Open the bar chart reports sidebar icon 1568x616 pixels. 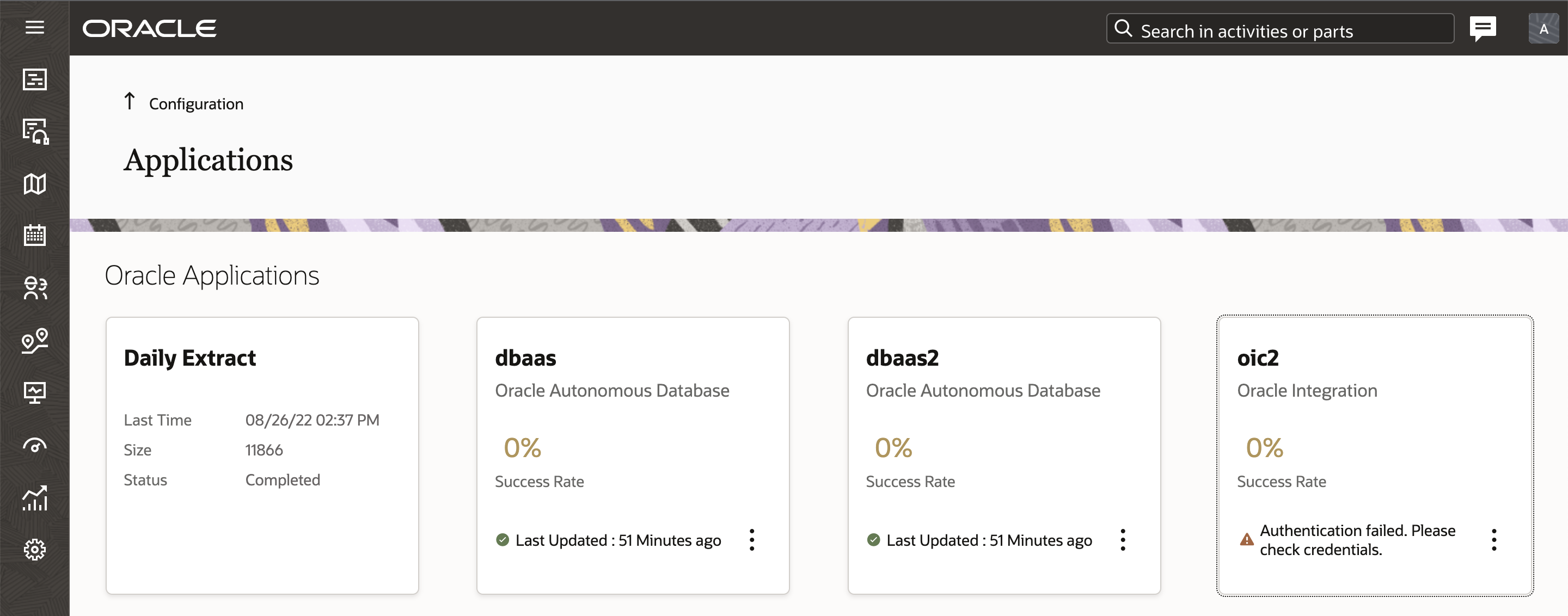tap(35, 498)
